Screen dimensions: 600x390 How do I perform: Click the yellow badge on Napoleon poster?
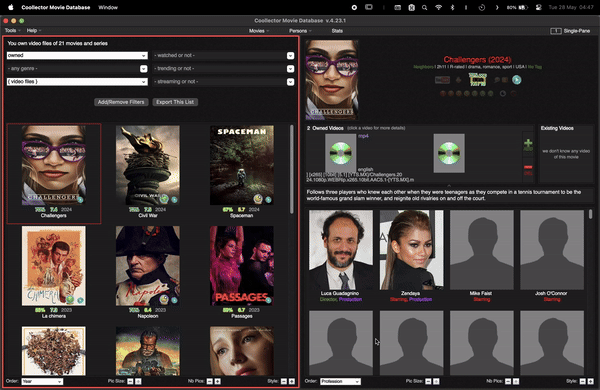coord(164,299)
